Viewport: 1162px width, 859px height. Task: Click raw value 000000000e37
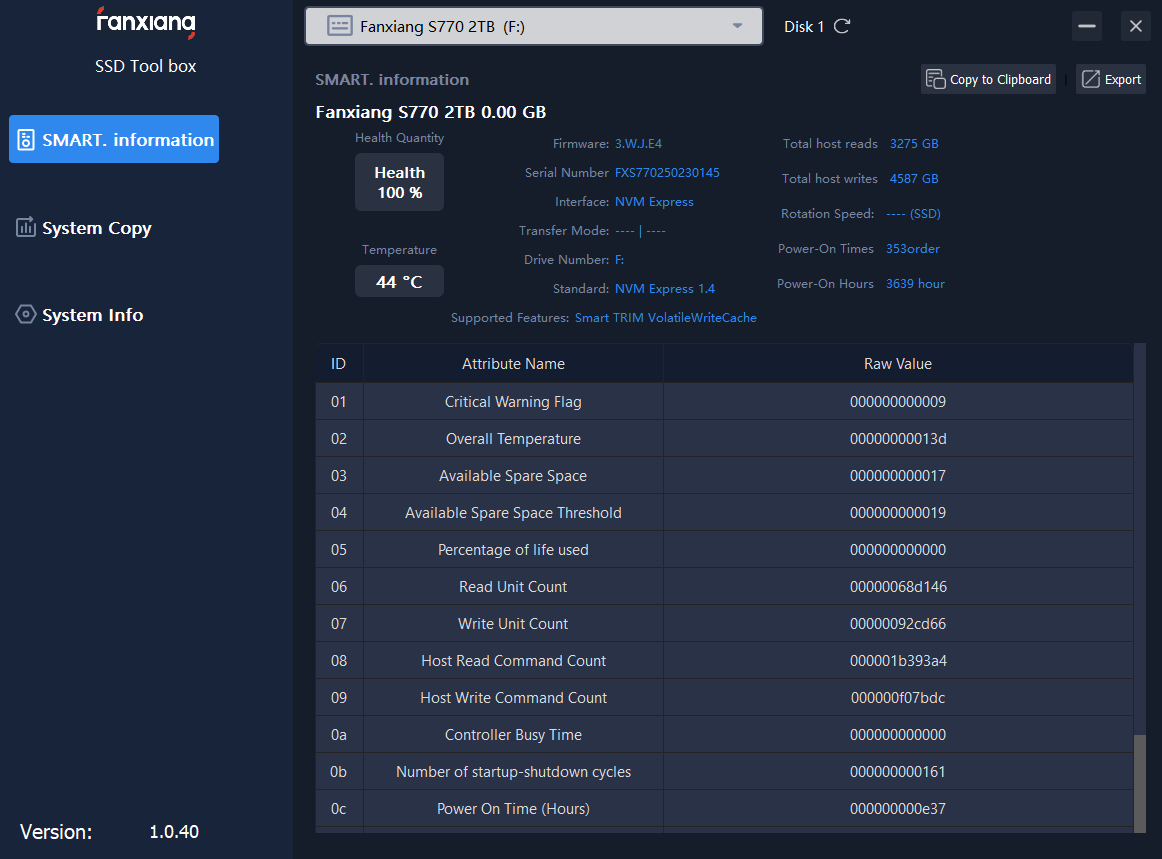[897, 809]
